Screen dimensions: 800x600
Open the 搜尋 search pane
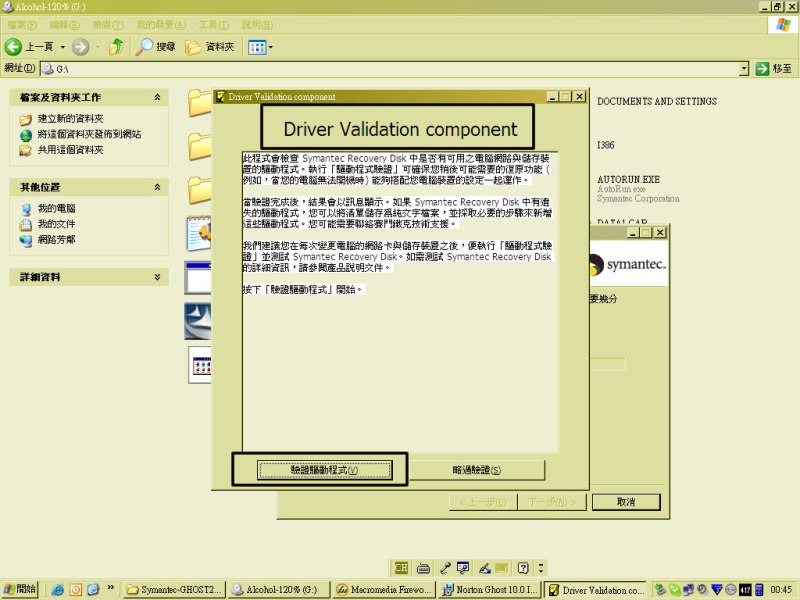(x=156, y=47)
